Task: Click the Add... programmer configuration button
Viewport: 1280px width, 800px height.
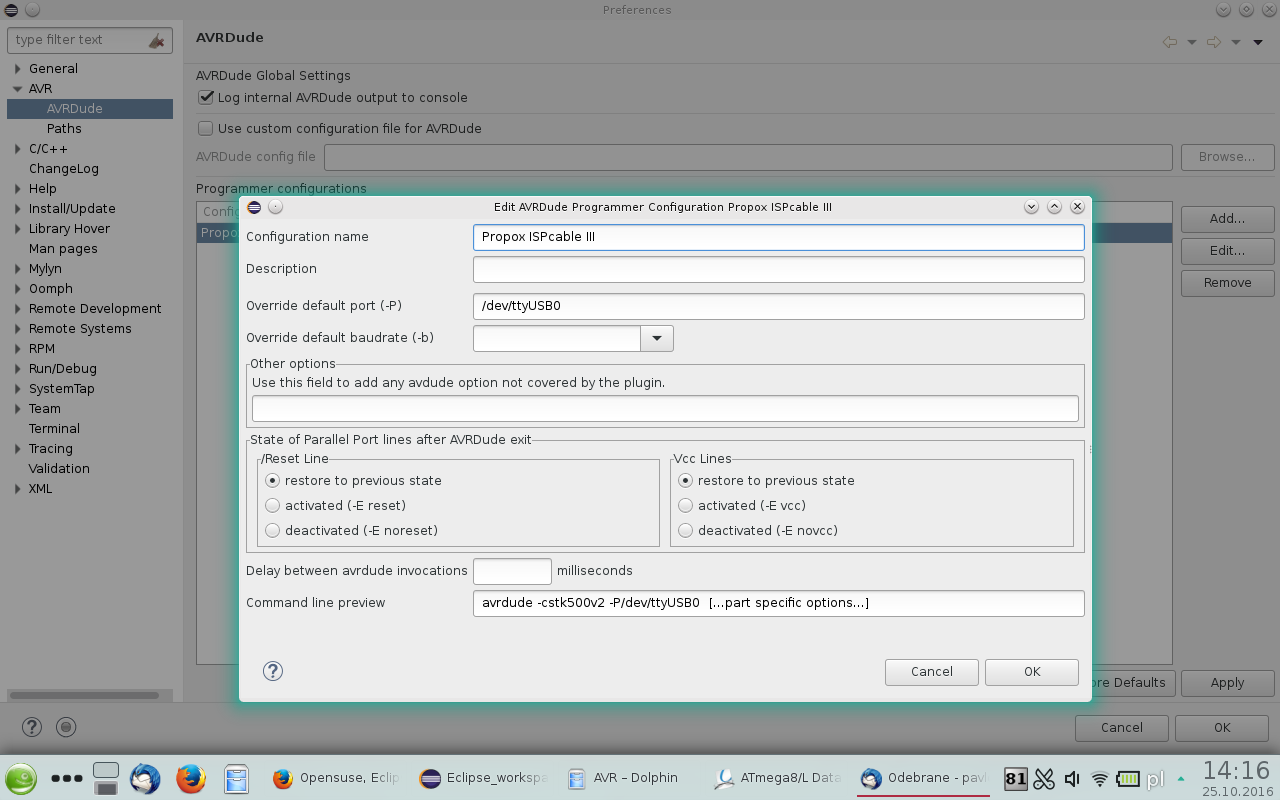Action: click(1228, 219)
